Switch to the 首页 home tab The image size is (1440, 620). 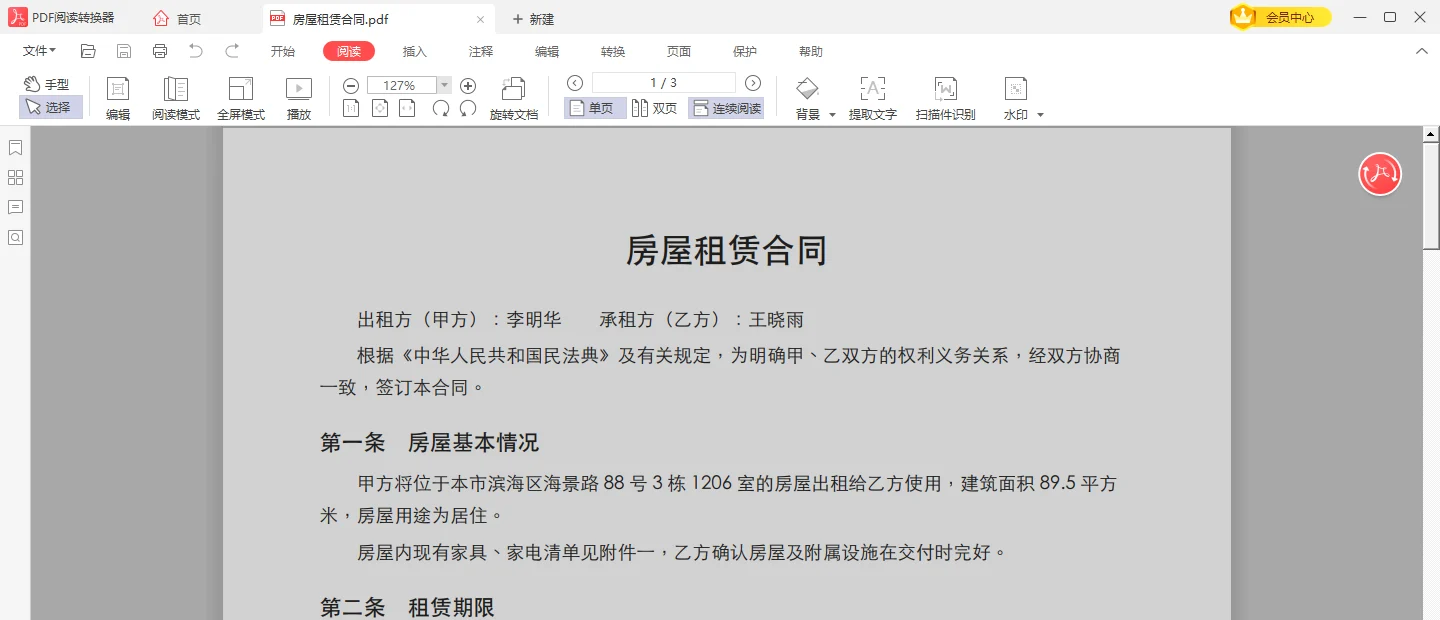[x=177, y=19]
